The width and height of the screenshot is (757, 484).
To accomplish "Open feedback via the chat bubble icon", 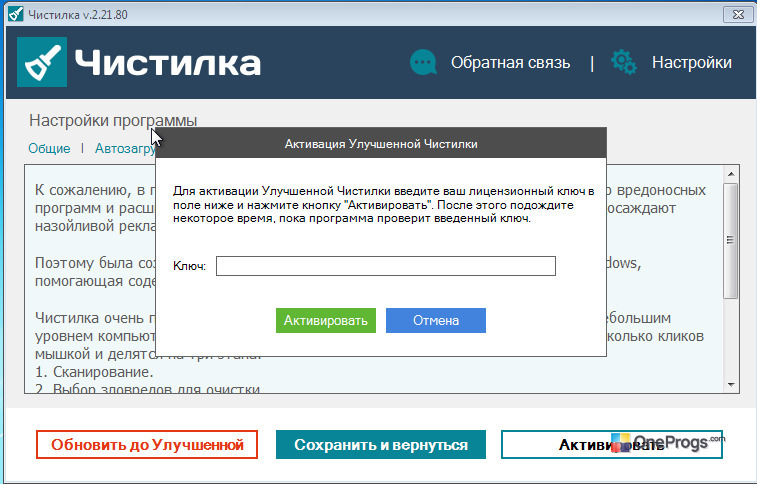I will tap(423, 62).
